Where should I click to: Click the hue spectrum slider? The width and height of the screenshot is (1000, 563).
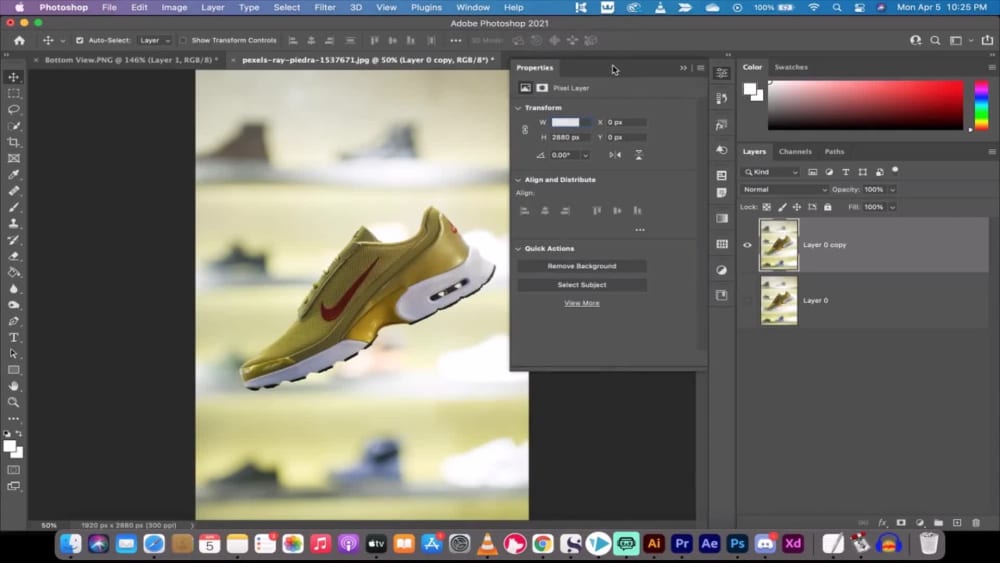[x=982, y=105]
